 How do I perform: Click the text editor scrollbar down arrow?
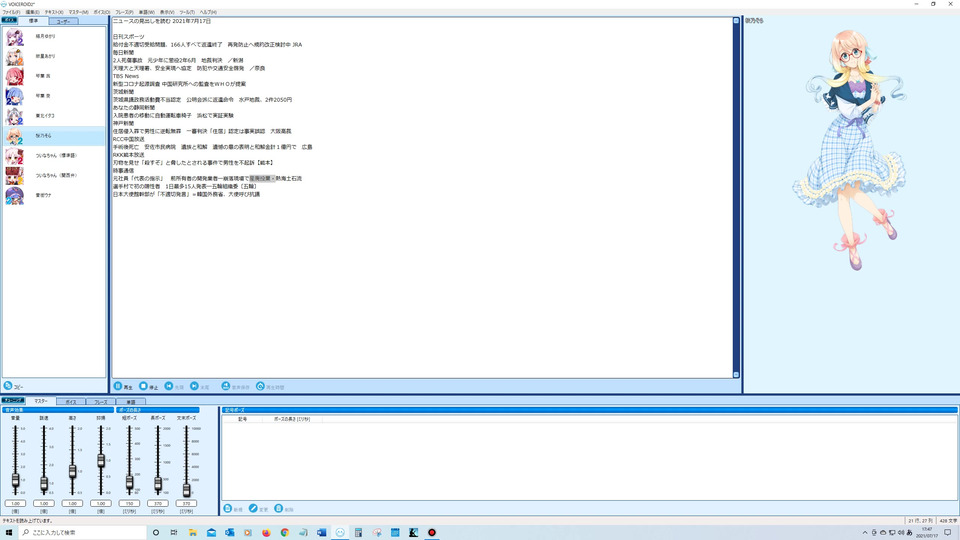pyautogui.click(x=736, y=375)
